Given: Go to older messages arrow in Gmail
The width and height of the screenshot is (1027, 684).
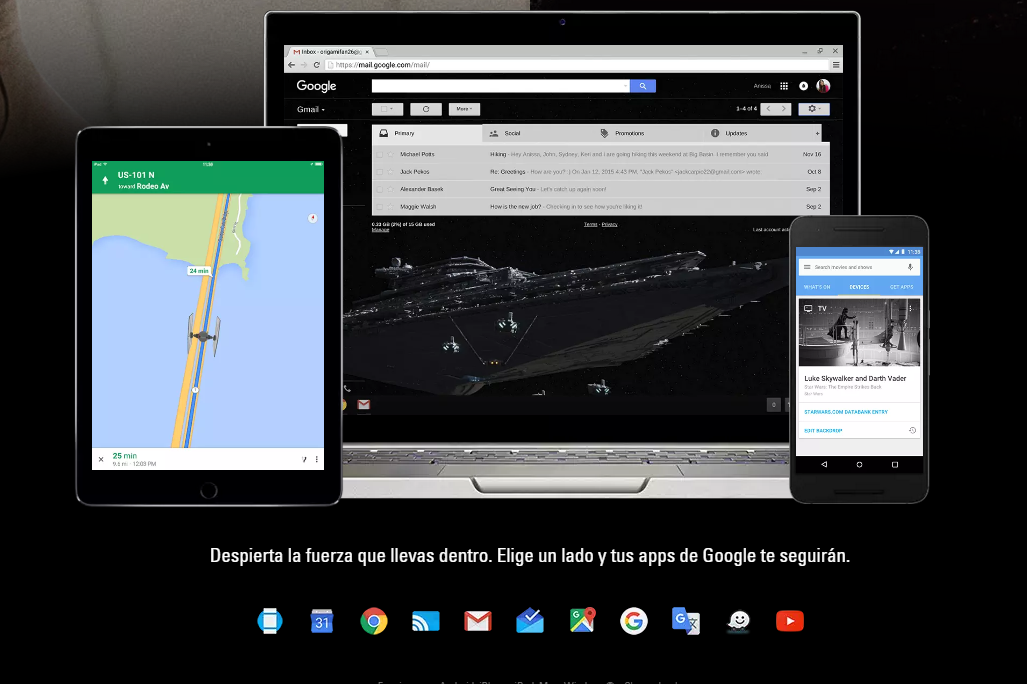Looking at the screenshot, I should coord(783,109).
